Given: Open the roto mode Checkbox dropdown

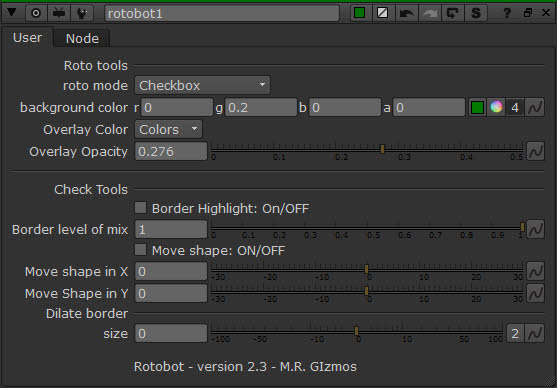Looking at the screenshot, I should (x=202, y=85).
